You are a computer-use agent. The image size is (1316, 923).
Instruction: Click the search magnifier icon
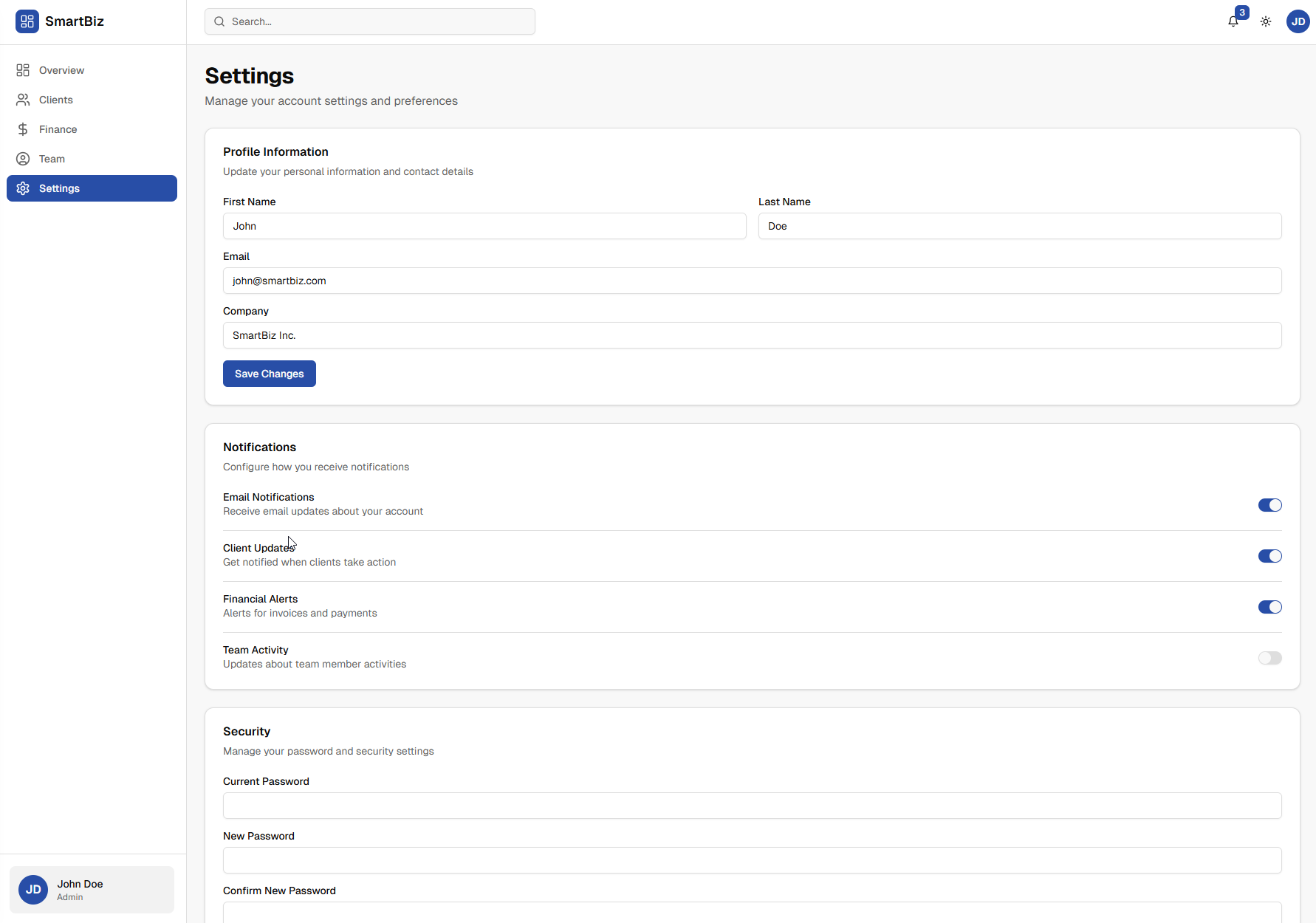[x=219, y=21]
